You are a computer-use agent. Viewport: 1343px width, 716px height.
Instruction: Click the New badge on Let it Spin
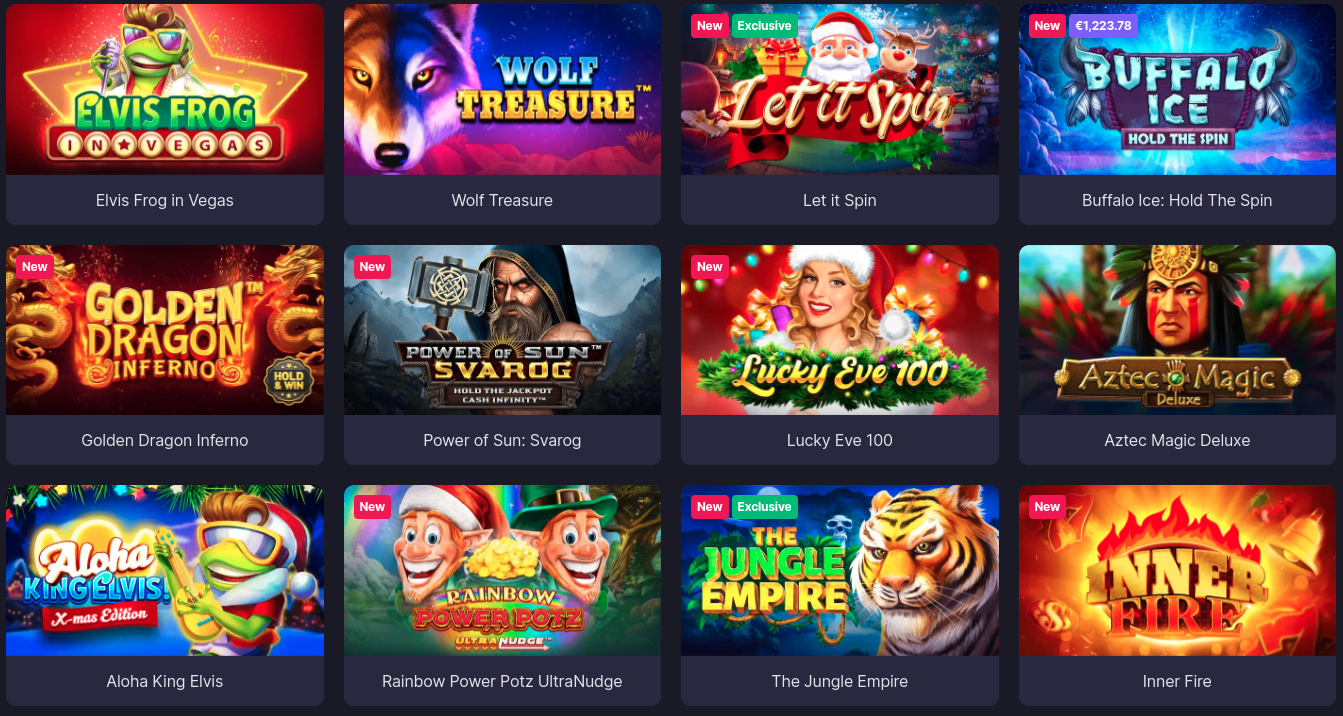click(x=709, y=26)
